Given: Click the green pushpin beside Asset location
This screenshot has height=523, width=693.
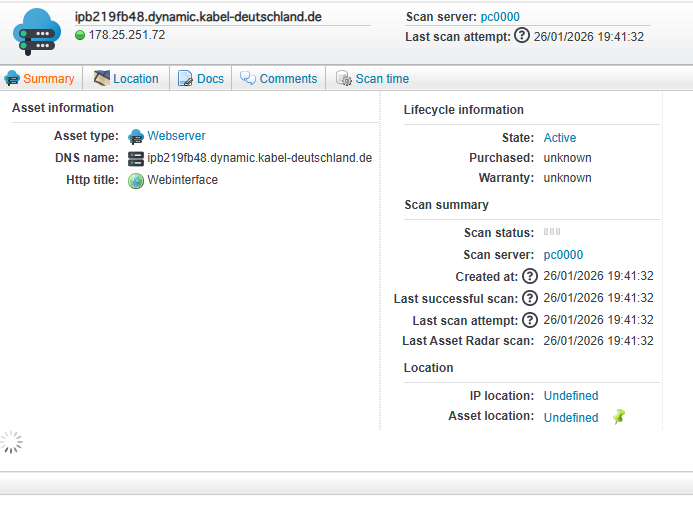Looking at the screenshot, I should [x=619, y=416].
